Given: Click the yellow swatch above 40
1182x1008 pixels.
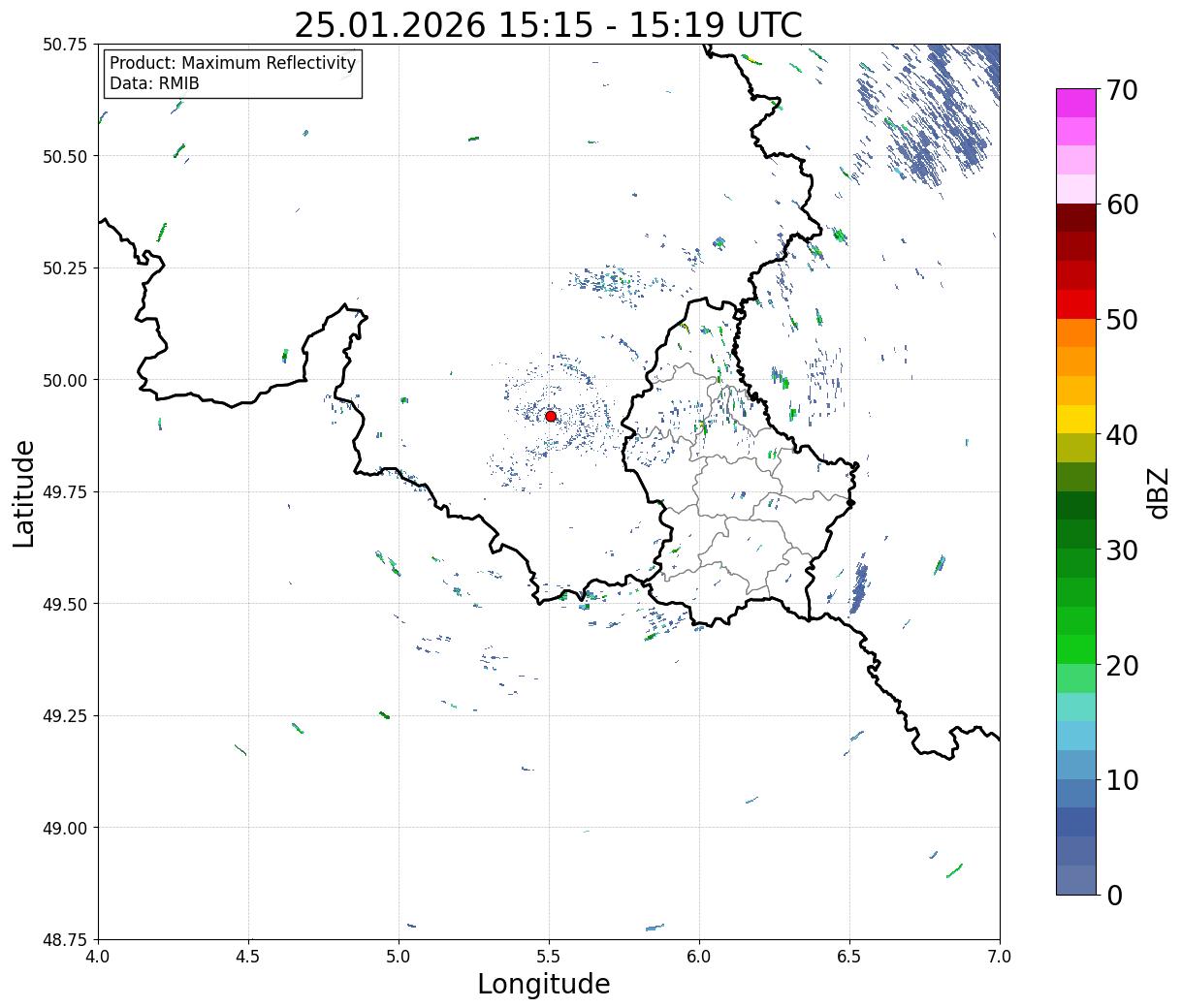Looking at the screenshot, I should 1076,419.
